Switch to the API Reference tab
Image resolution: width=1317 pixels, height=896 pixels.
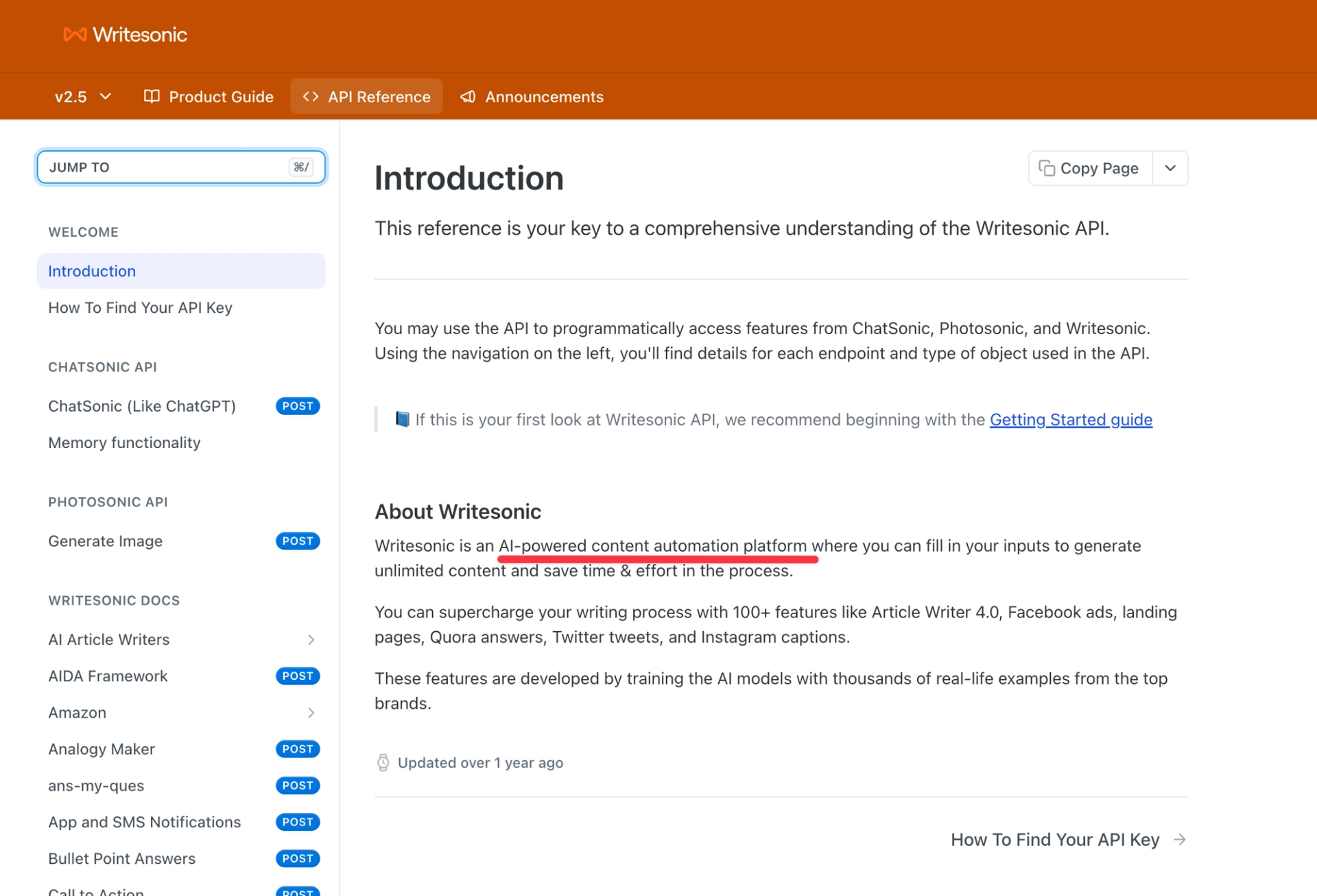click(x=366, y=97)
